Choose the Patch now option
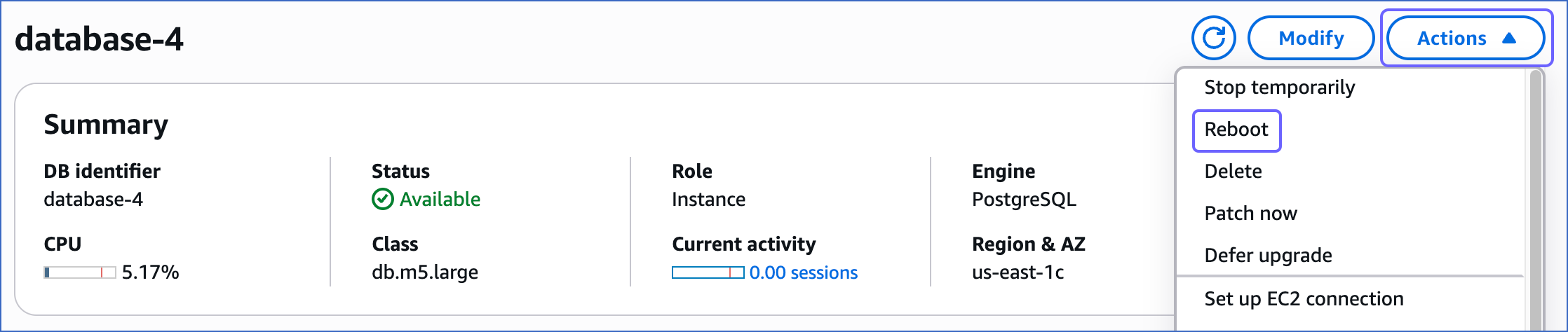 pyautogui.click(x=1250, y=214)
